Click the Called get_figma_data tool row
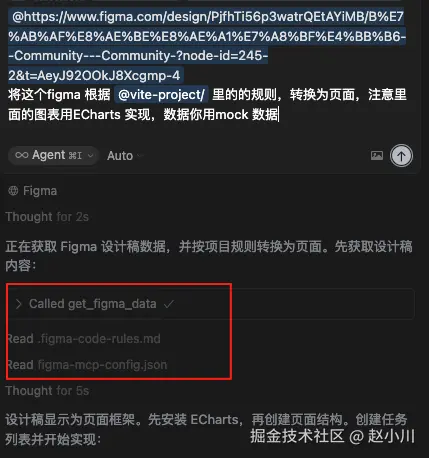This screenshot has width=429, height=458. point(210,304)
